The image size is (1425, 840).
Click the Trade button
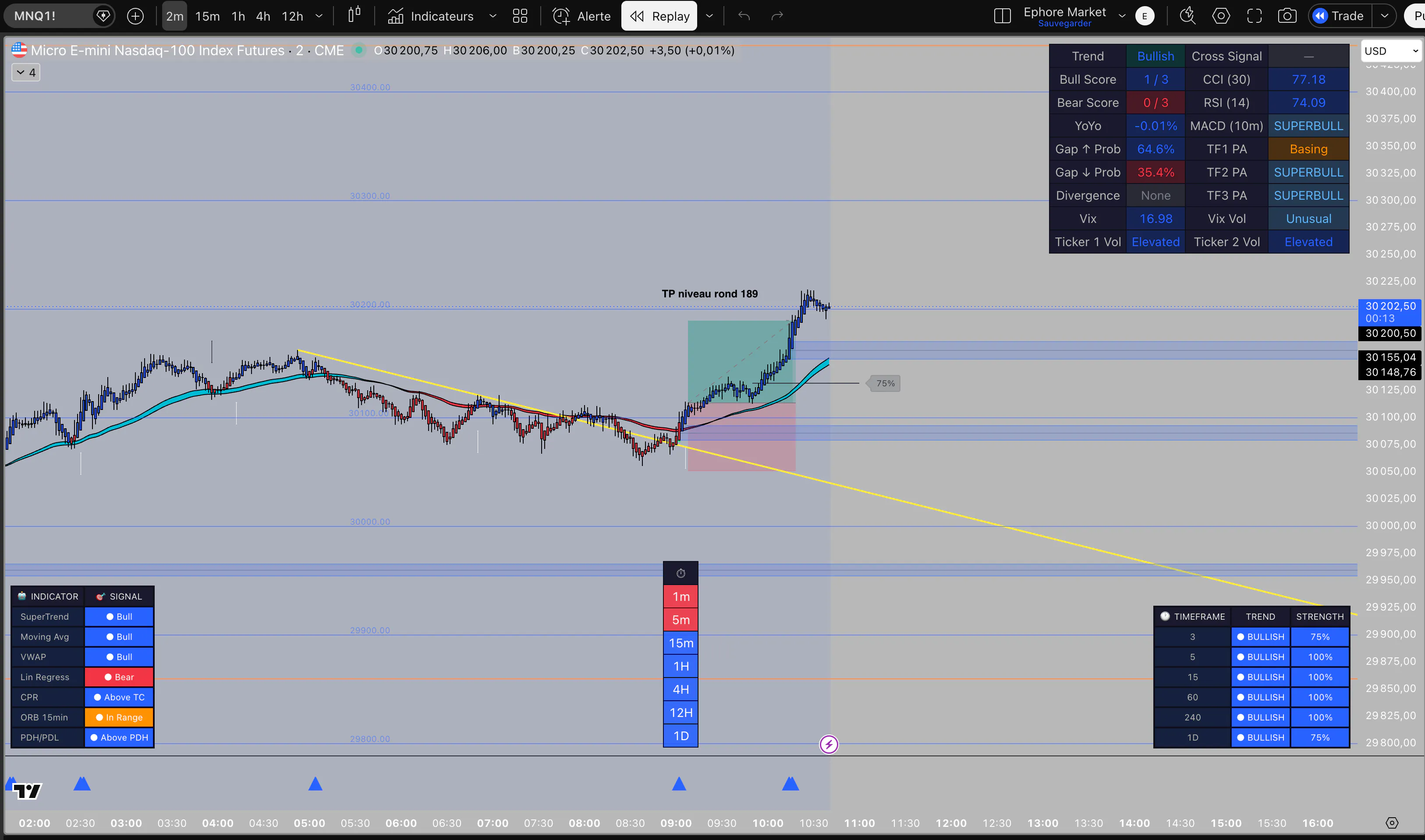point(1340,16)
